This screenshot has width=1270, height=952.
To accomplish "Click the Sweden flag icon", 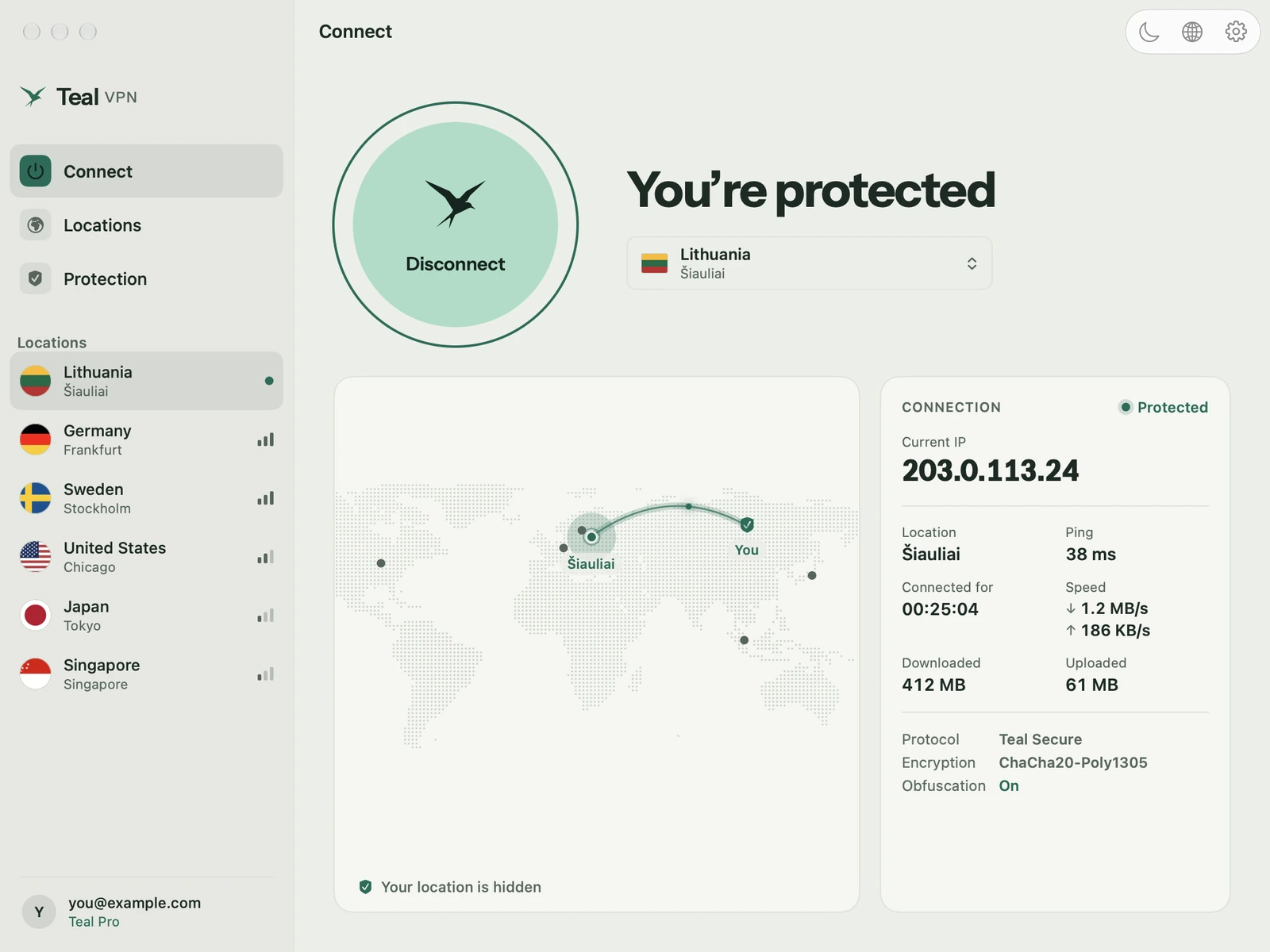I will pyautogui.click(x=35, y=498).
